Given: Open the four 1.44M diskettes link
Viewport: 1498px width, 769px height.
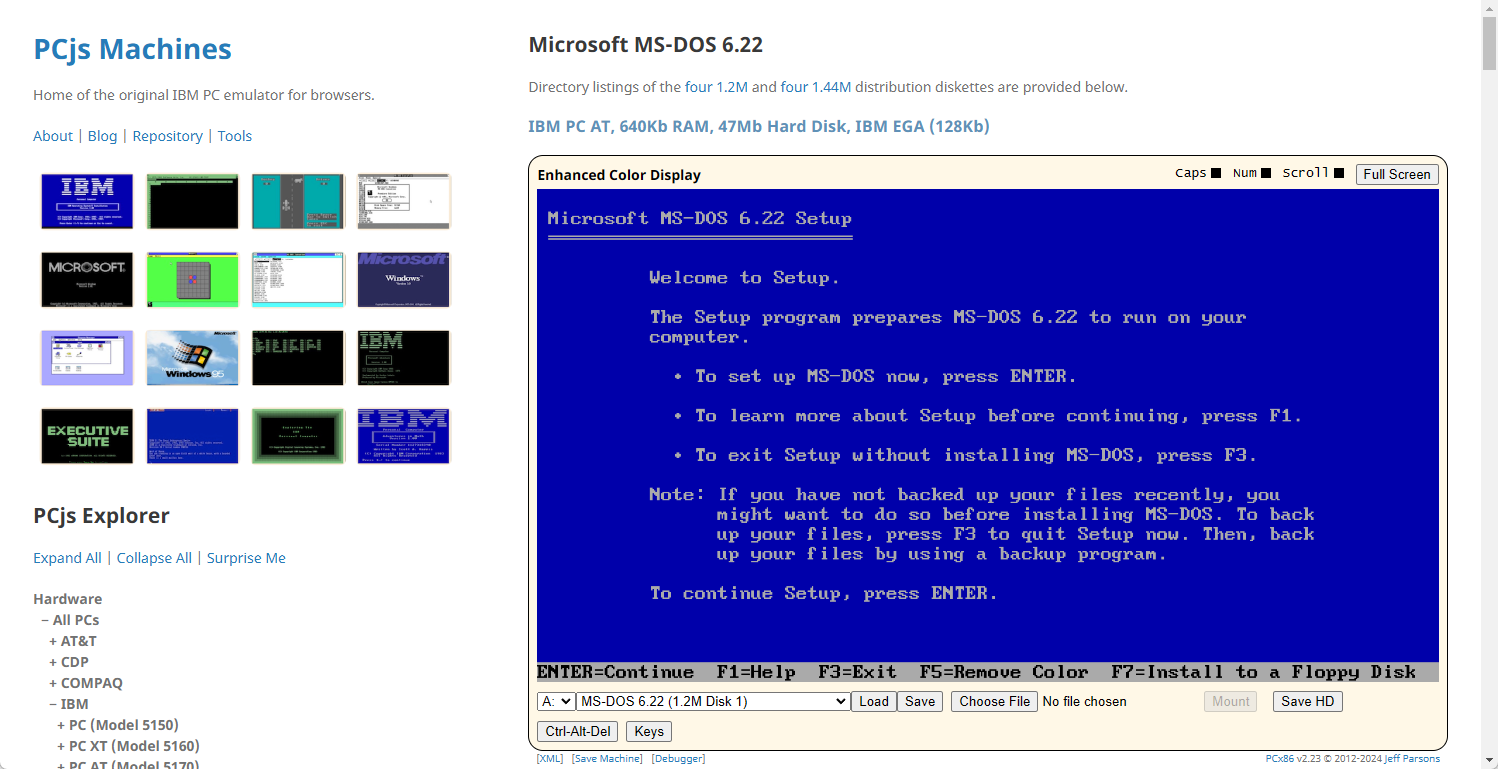Looking at the screenshot, I should click(x=816, y=87).
